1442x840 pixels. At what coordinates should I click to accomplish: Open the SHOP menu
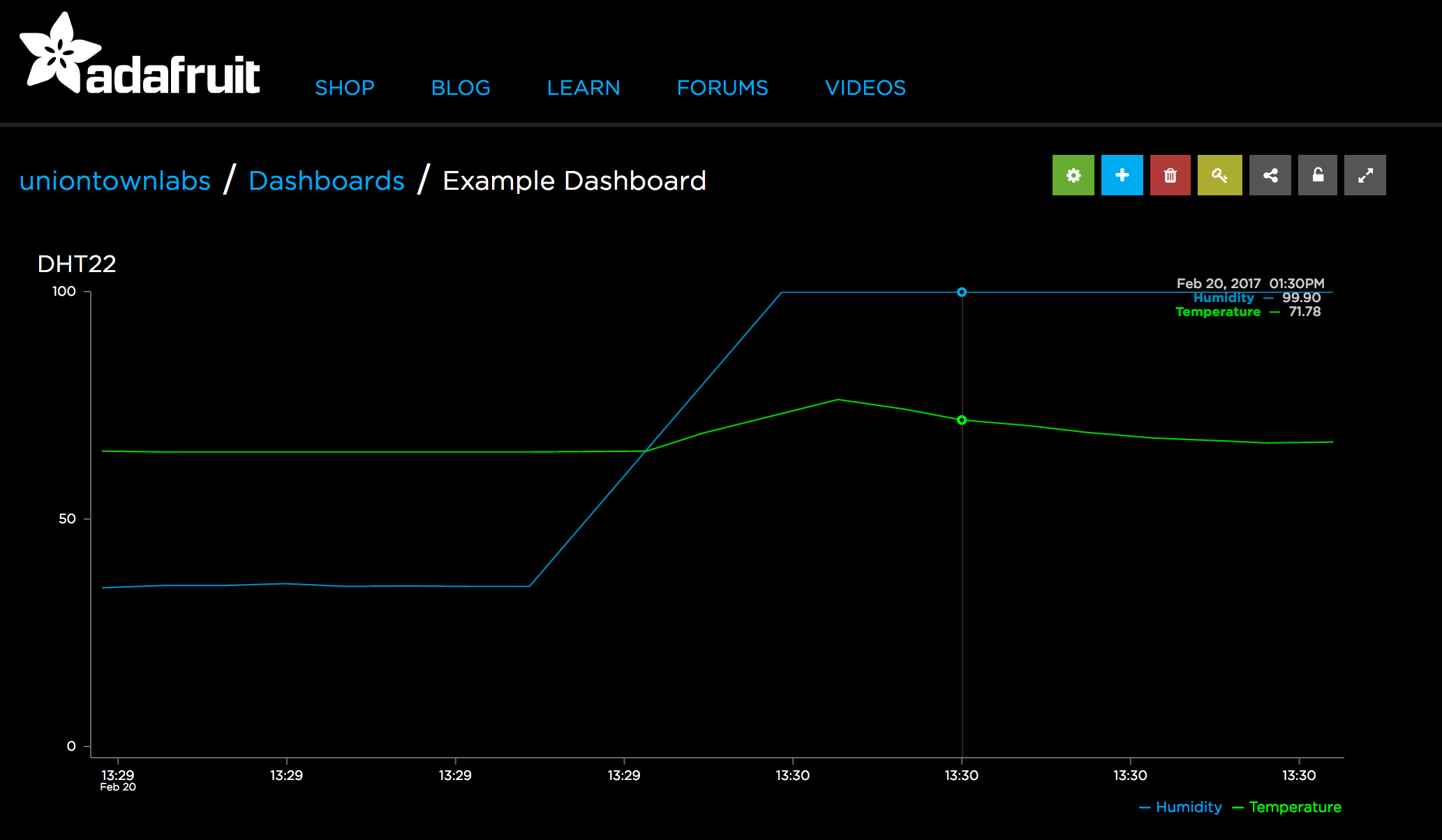tap(344, 87)
